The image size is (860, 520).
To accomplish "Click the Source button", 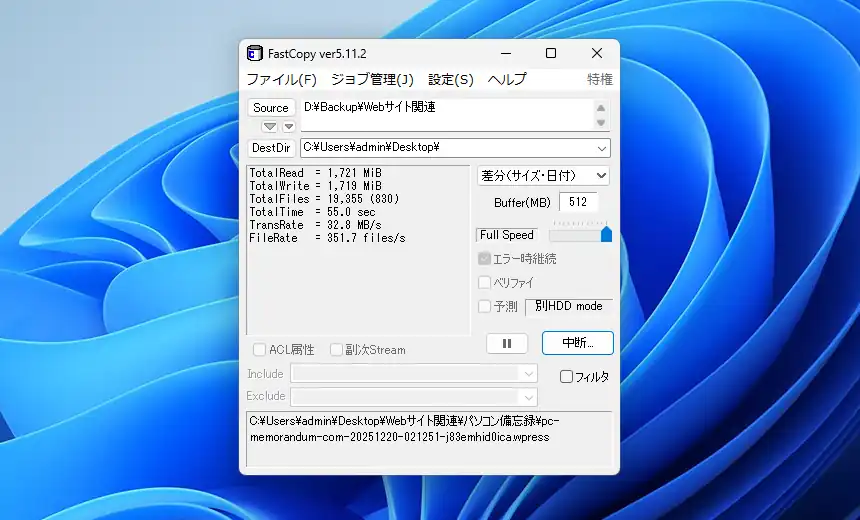I will pyautogui.click(x=271, y=108).
